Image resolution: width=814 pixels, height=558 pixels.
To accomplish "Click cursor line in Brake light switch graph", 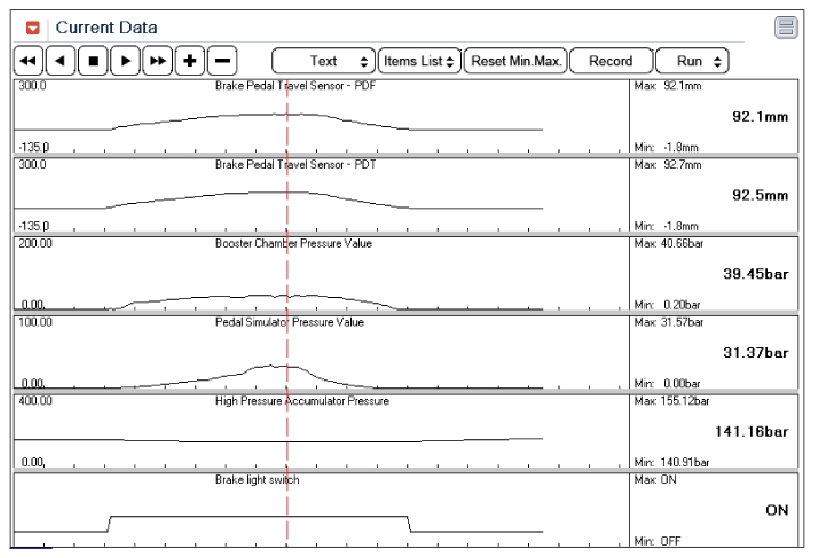I will [287, 511].
